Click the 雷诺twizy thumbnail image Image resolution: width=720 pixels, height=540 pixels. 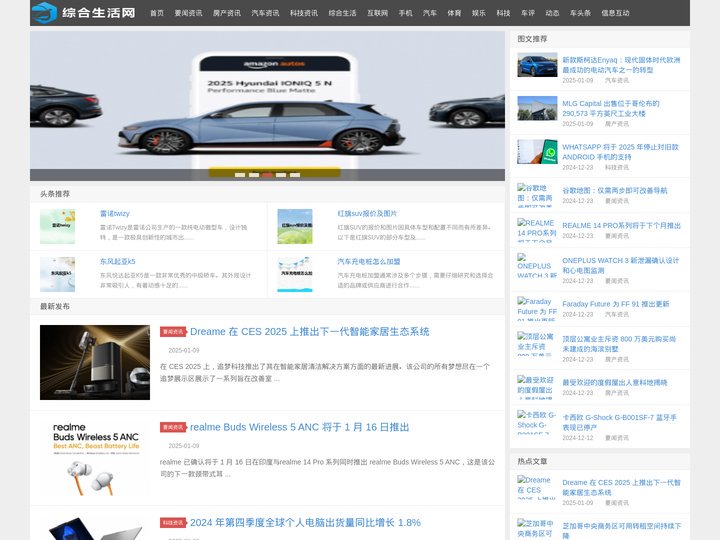[x=57, y=226]
